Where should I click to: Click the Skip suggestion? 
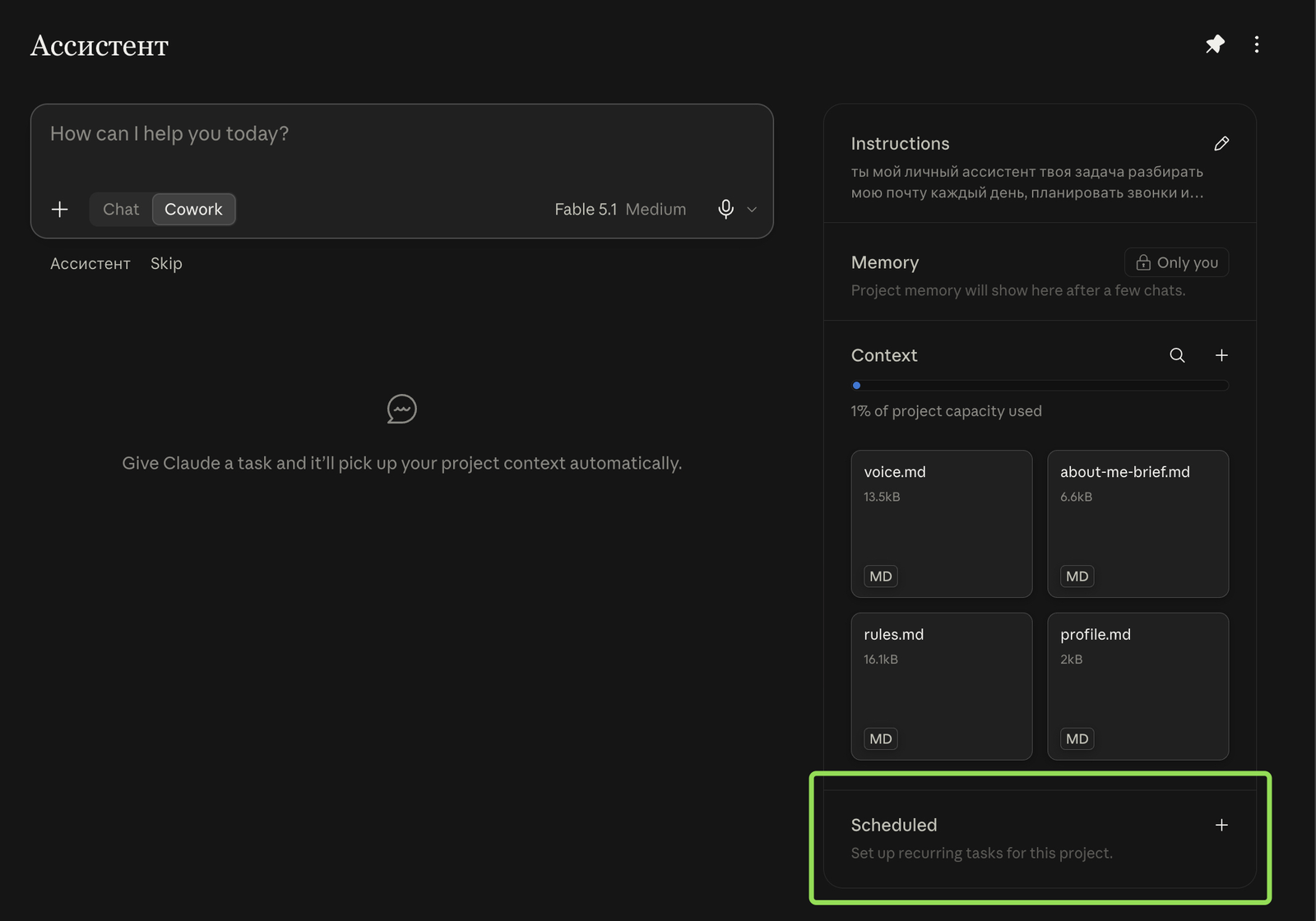[x=166, y=263]
